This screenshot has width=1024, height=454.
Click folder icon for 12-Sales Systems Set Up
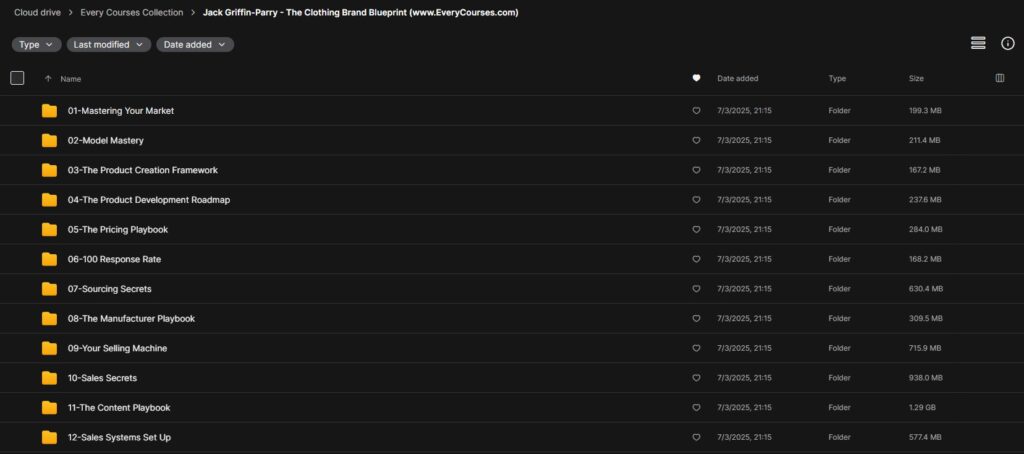pyautogui.click(x=49, y=438)
